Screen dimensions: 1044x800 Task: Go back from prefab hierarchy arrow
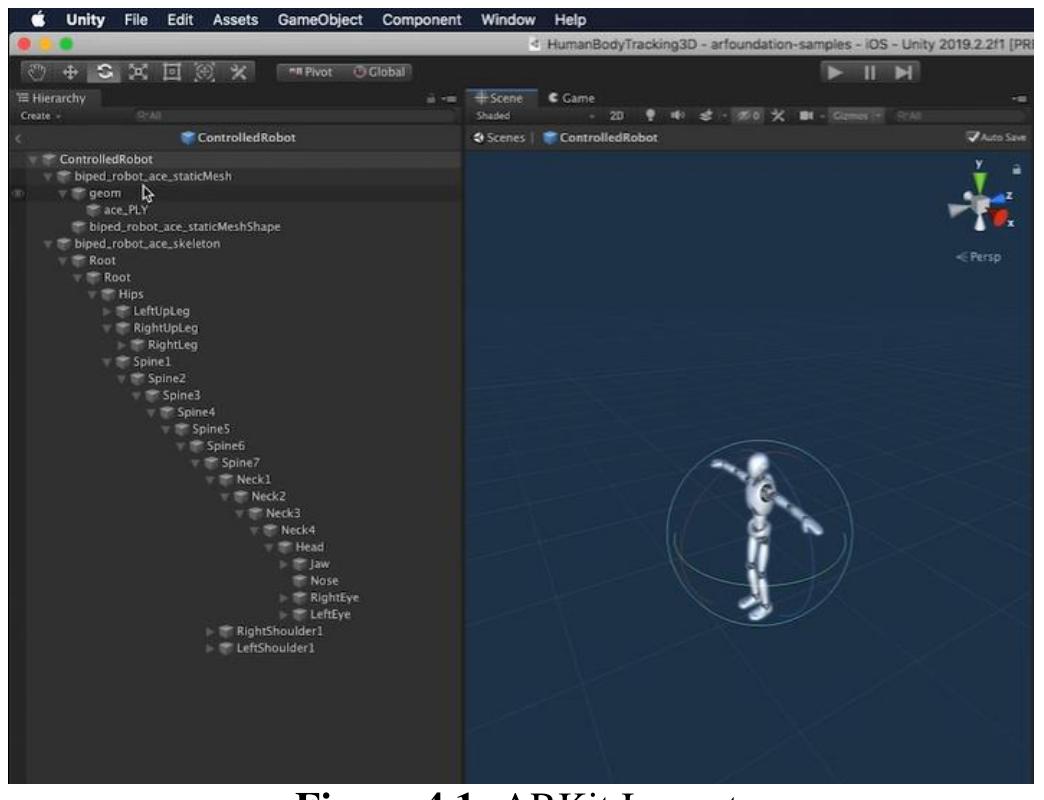[18, 138]
